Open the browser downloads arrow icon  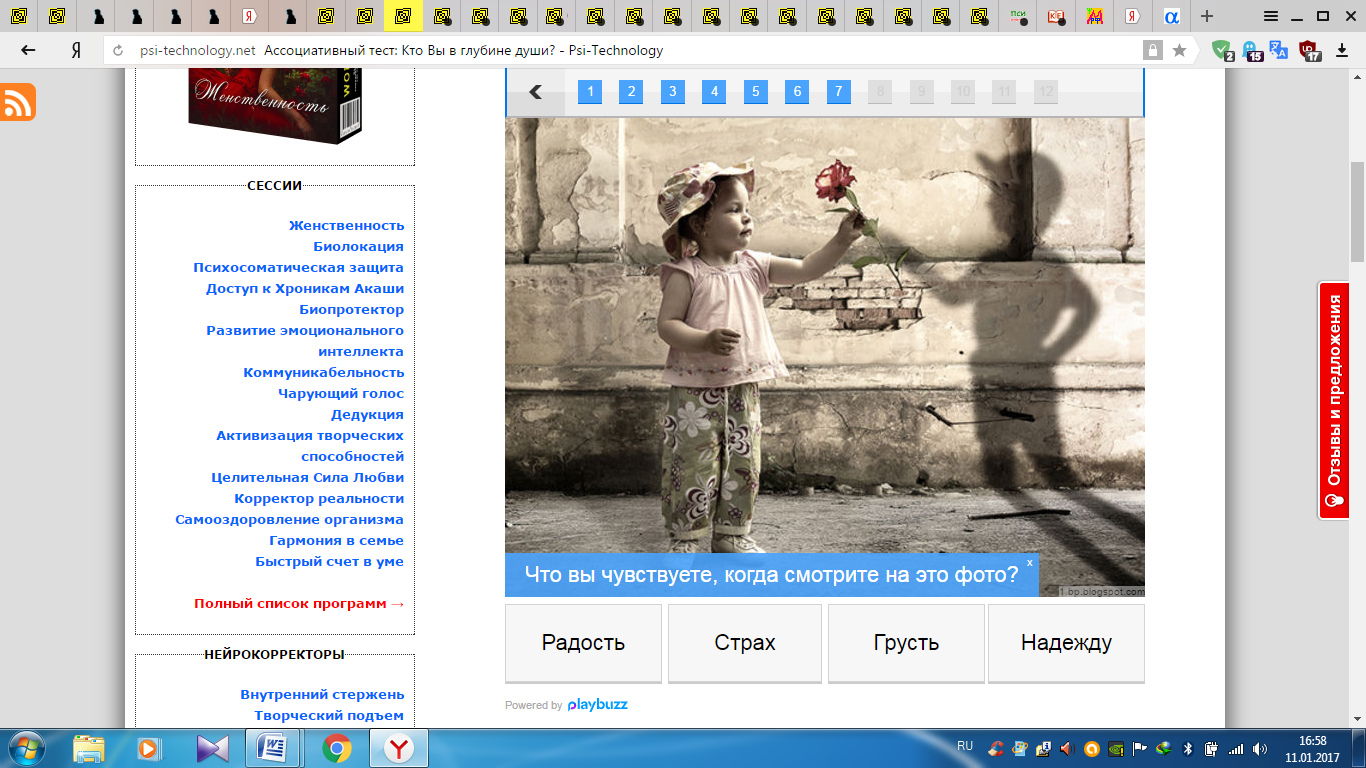[1342, 50]
